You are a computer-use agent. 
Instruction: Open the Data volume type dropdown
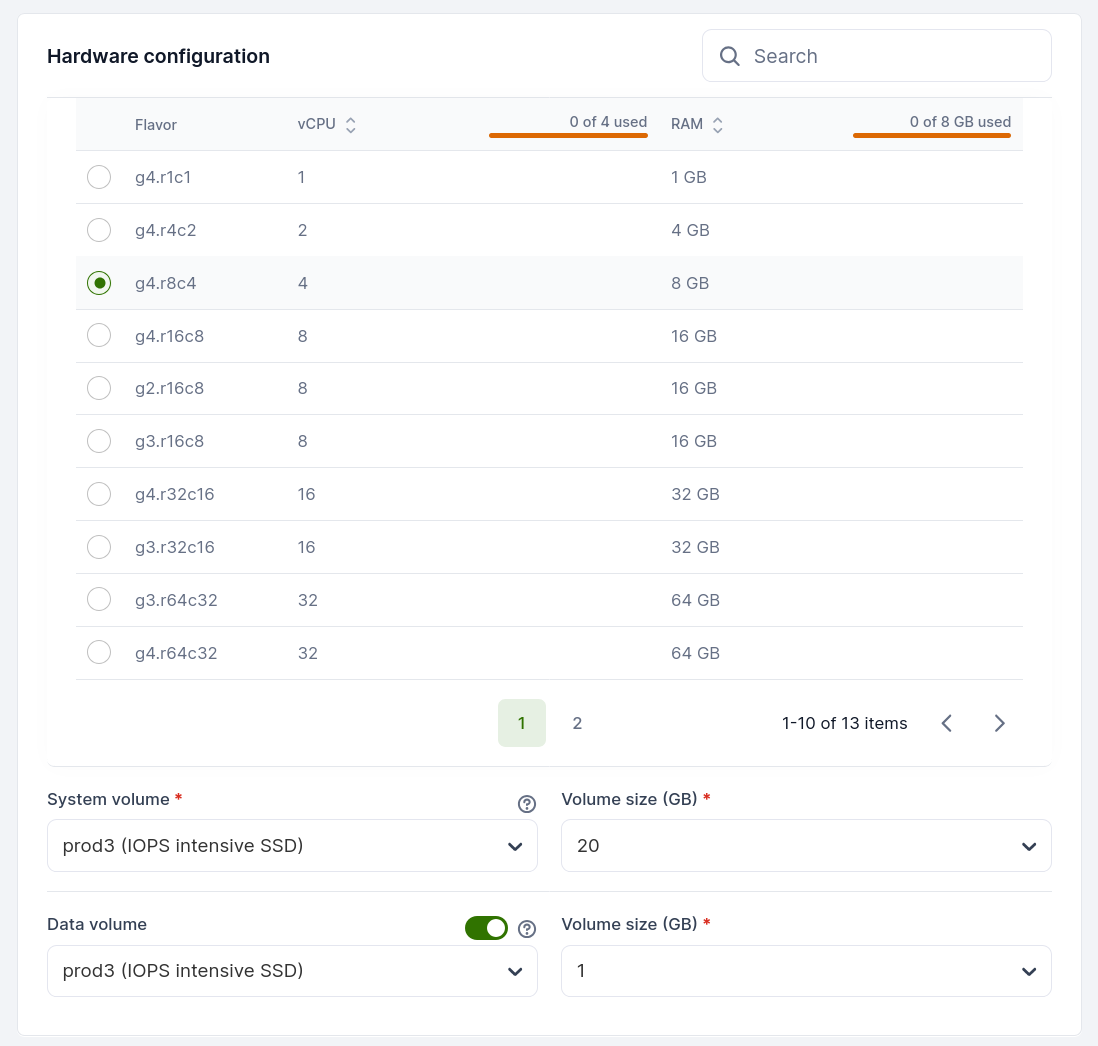coord(292,971)
